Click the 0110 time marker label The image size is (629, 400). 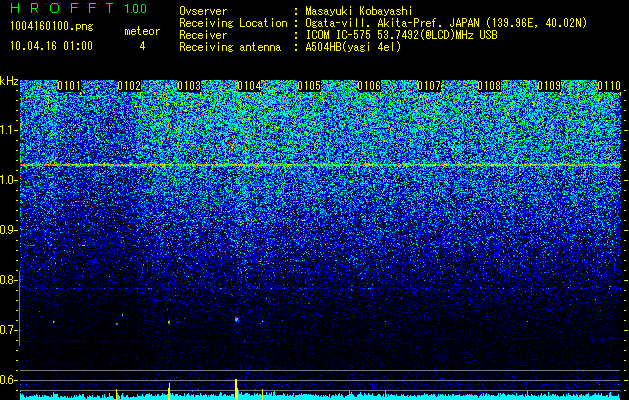609,86
